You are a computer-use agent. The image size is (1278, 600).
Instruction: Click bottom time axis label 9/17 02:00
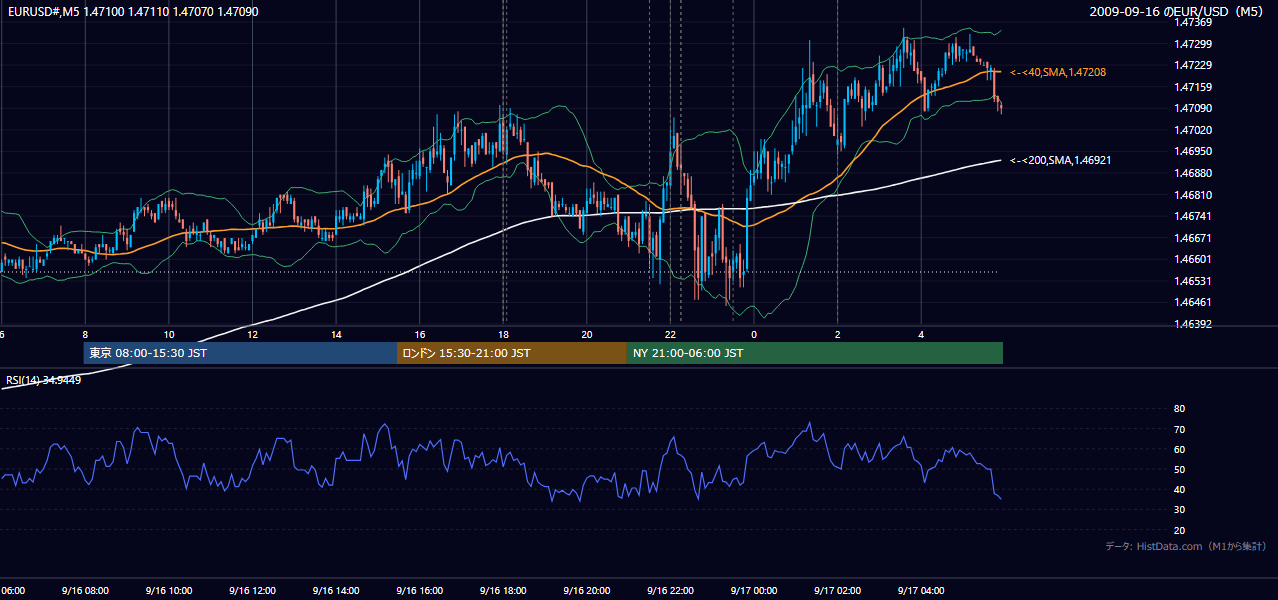[837, 590]
